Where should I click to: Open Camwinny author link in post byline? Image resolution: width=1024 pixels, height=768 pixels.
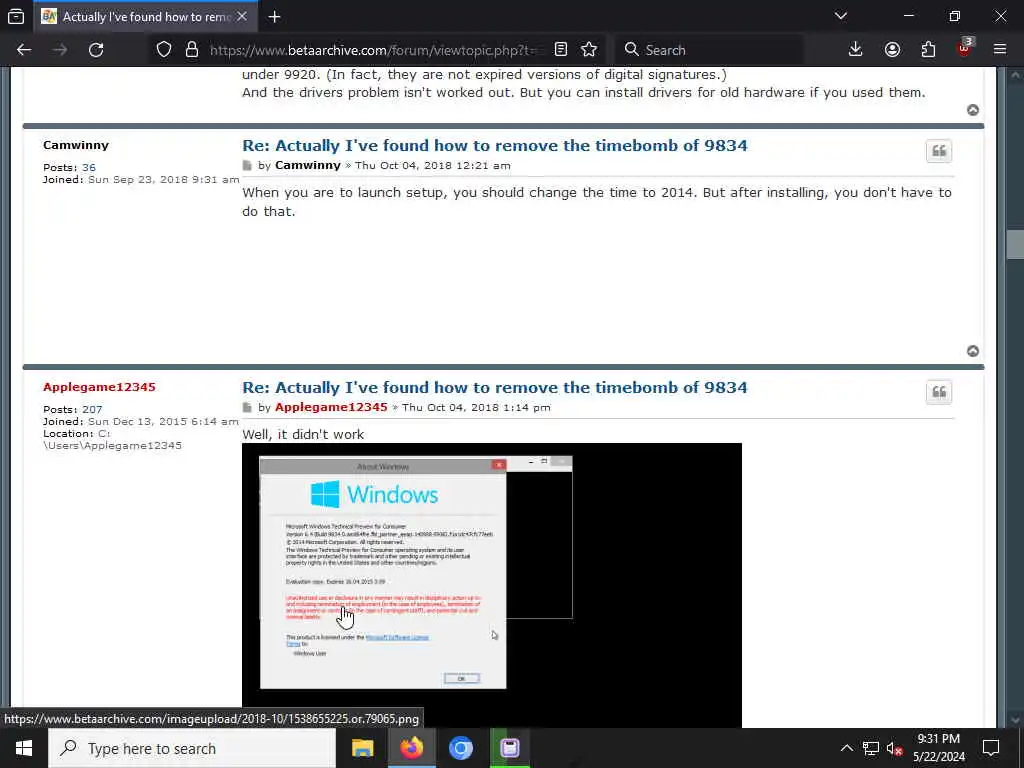coord(308,165)
